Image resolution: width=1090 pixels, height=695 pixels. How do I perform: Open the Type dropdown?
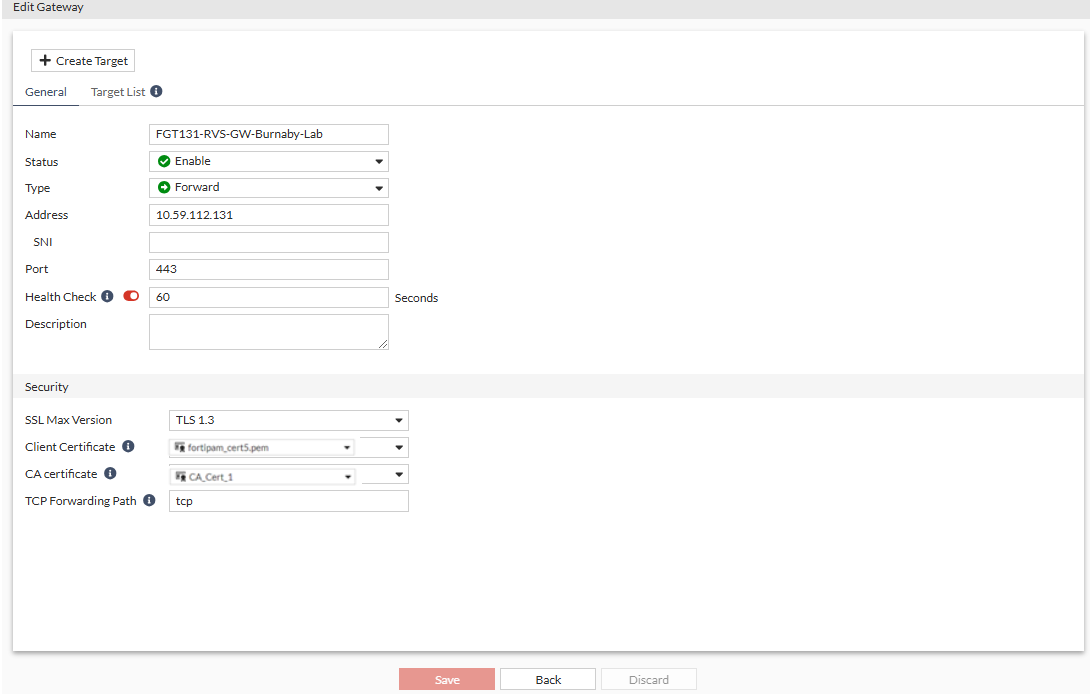[x=379, y=188]
